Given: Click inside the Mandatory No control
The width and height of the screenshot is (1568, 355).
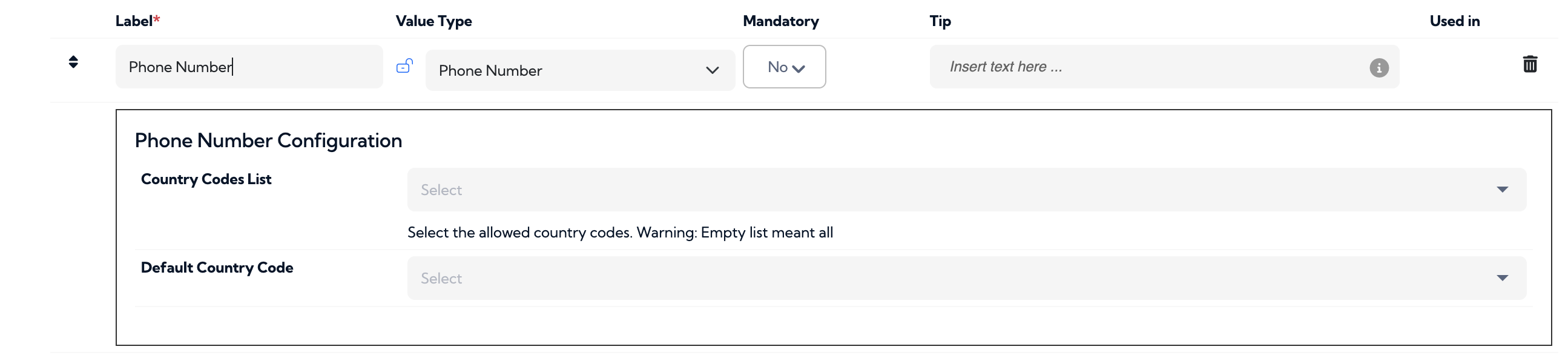Looking at the screenshot, I should coord(784,67).
